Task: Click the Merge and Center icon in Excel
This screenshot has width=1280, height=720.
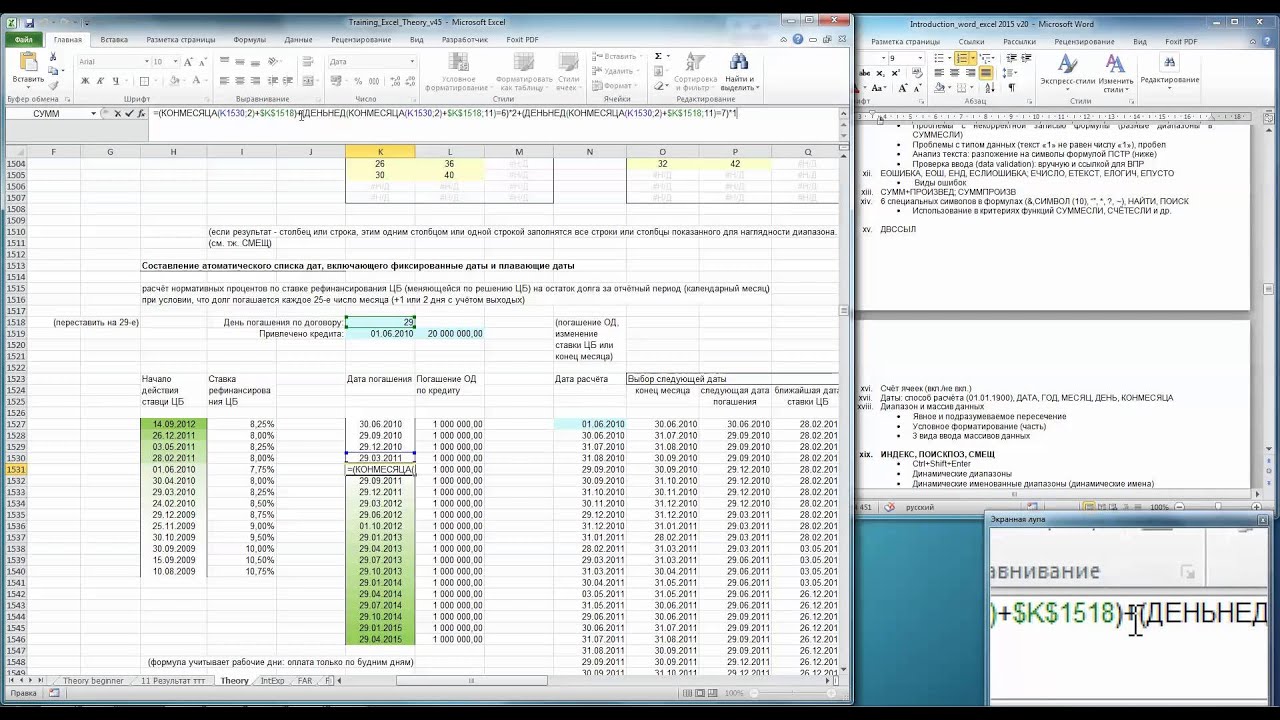Action: pyautogui.click(x=307, y=81)
